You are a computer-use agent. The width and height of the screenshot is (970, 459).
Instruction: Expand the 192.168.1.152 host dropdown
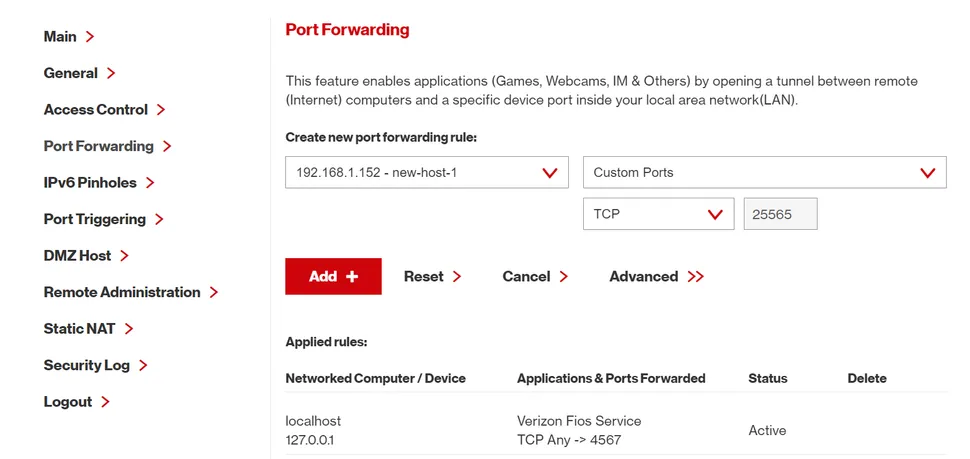click(426, 172)
